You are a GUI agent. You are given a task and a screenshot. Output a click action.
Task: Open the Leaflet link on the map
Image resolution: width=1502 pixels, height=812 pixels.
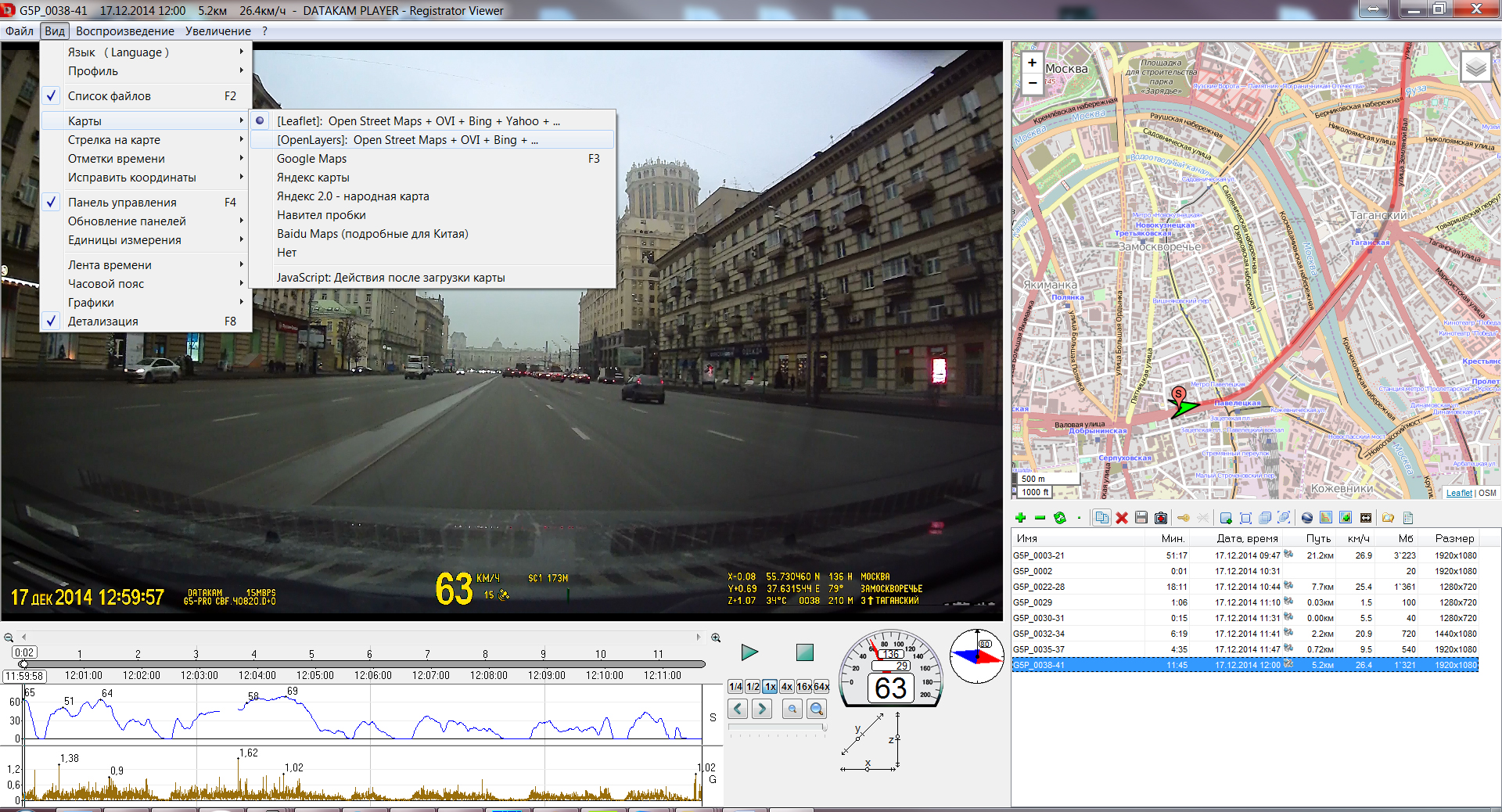[x=1459, y=493]
